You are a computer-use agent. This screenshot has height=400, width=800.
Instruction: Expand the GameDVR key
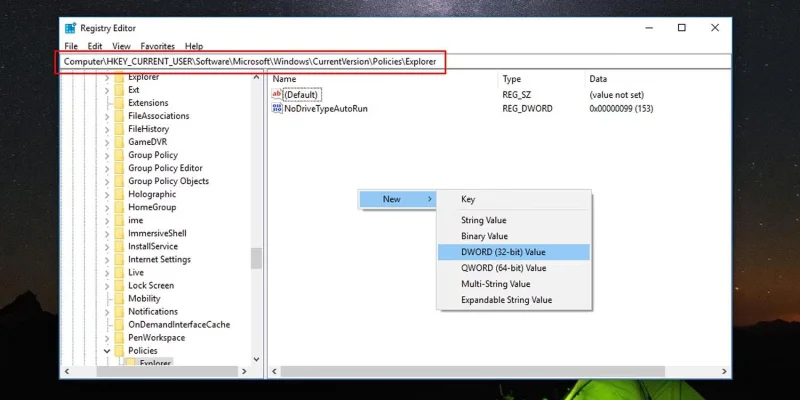(107, 142)
